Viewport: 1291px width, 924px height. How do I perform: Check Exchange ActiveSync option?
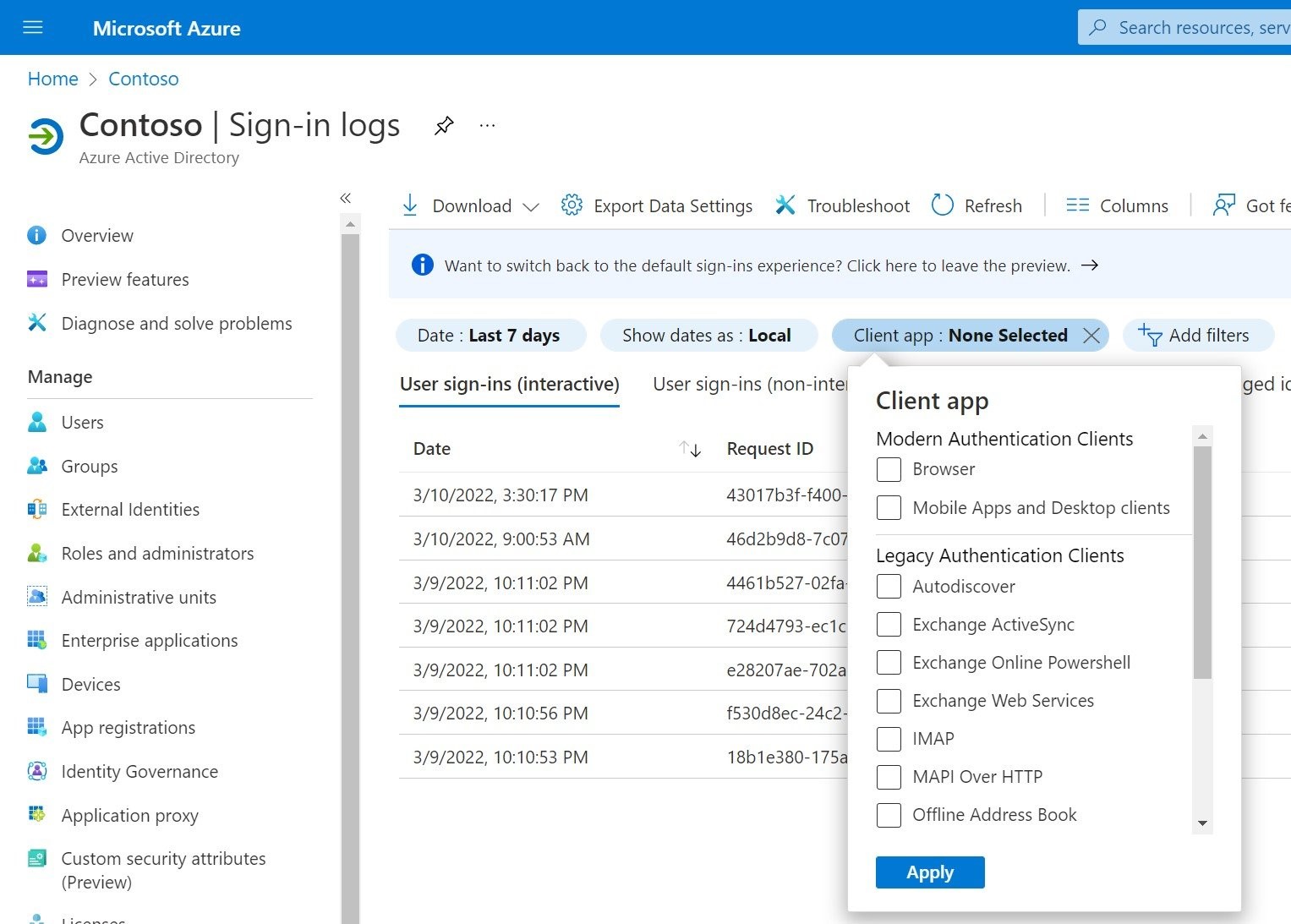tap(888, 624)
